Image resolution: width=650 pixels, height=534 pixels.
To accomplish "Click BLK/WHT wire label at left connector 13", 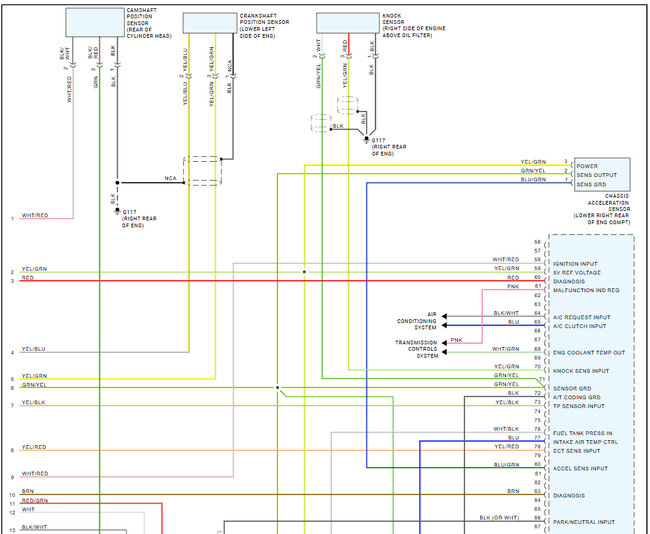I will coord(34,527).
